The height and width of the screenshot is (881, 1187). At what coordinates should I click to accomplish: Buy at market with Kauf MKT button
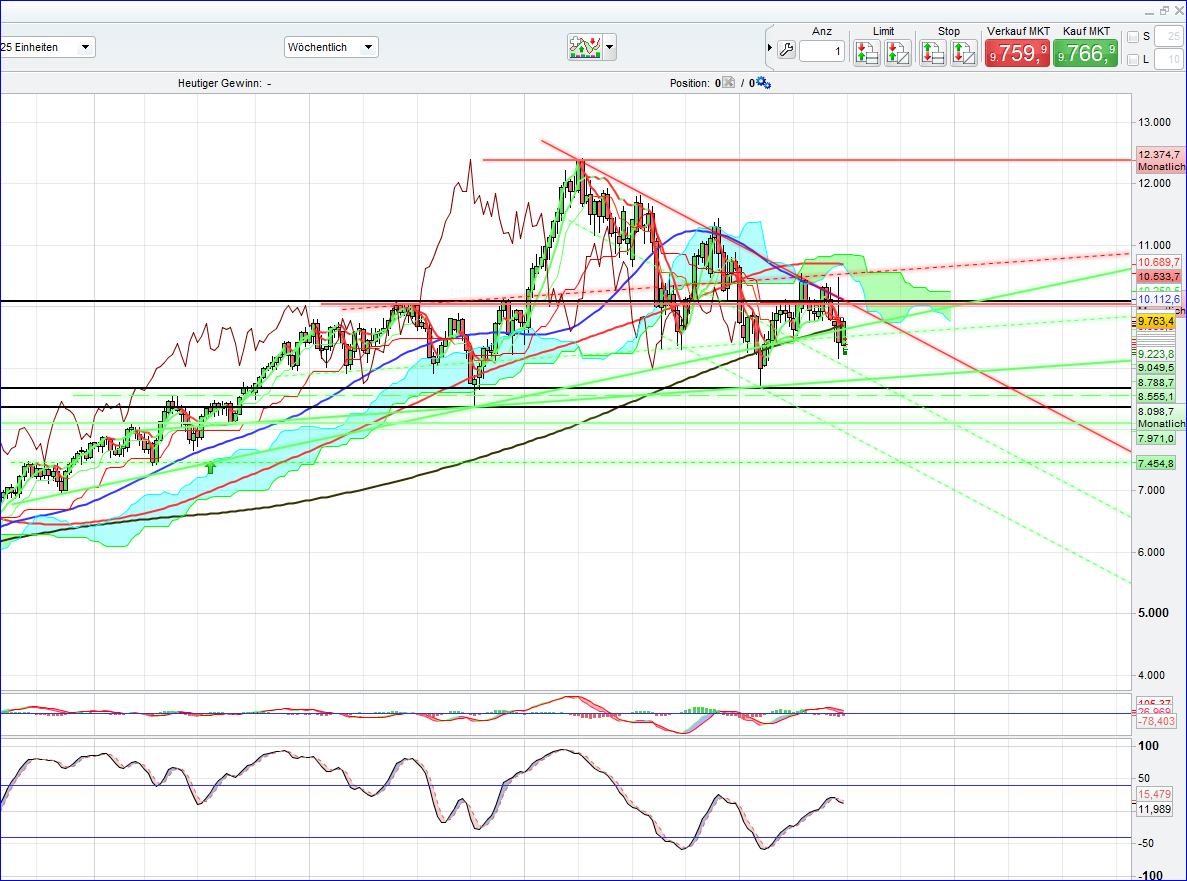[1086, 53]
